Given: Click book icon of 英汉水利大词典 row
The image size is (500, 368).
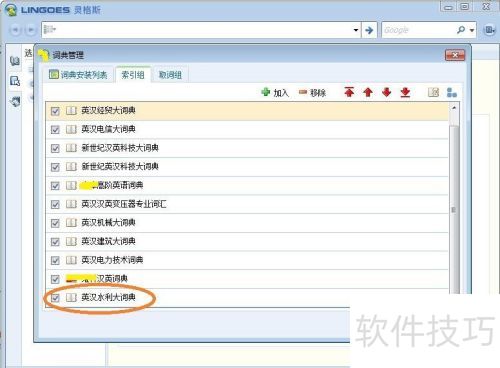Looking at the screenshot, I should coord(71,297).
